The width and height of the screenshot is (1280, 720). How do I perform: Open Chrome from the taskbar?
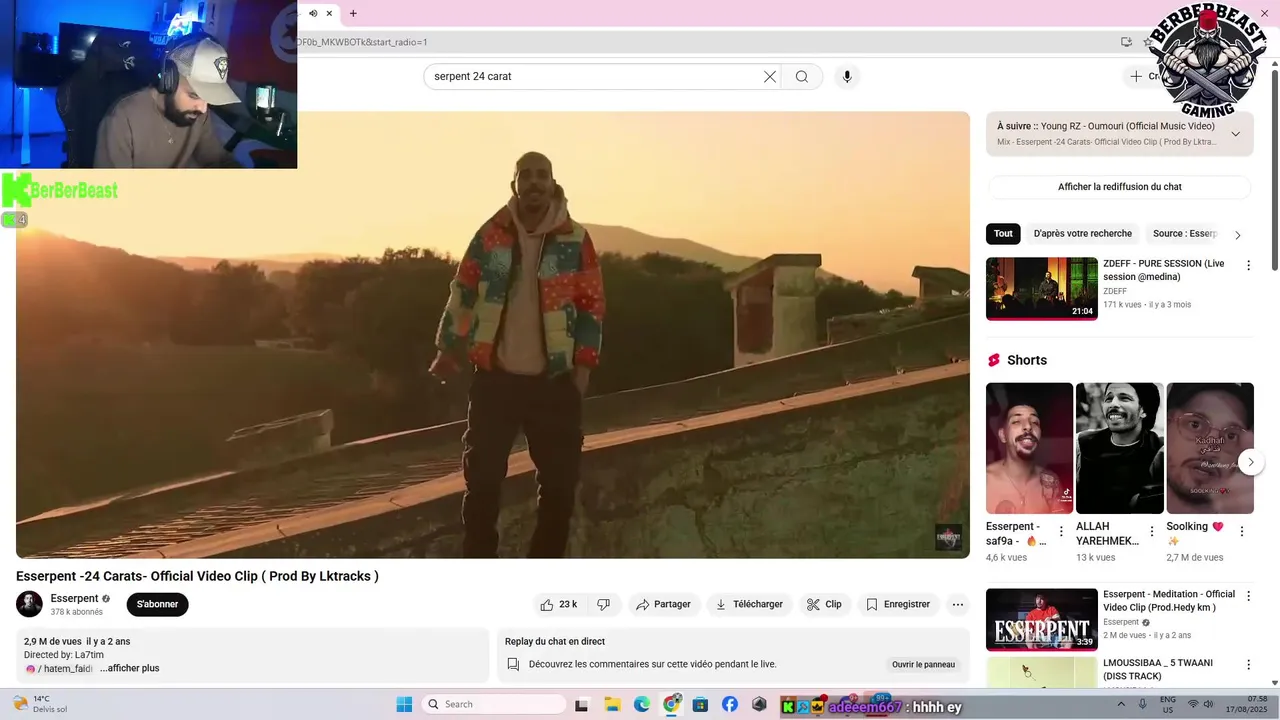tap(671, 704)
